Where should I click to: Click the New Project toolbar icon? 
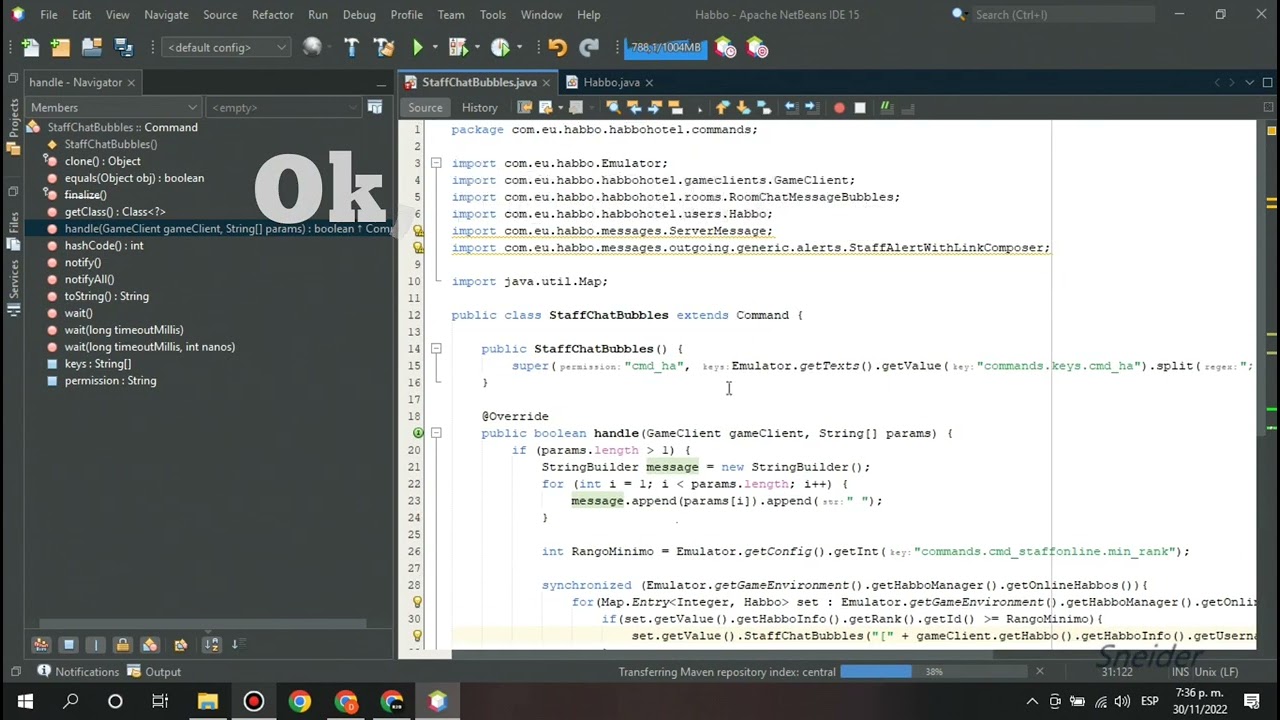pos(61,47)
